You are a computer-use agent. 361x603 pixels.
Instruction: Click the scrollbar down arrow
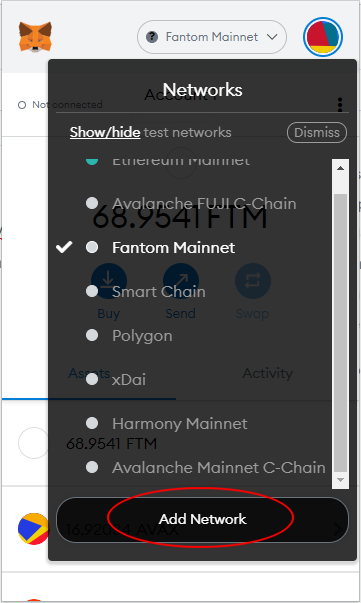(340, 480)
